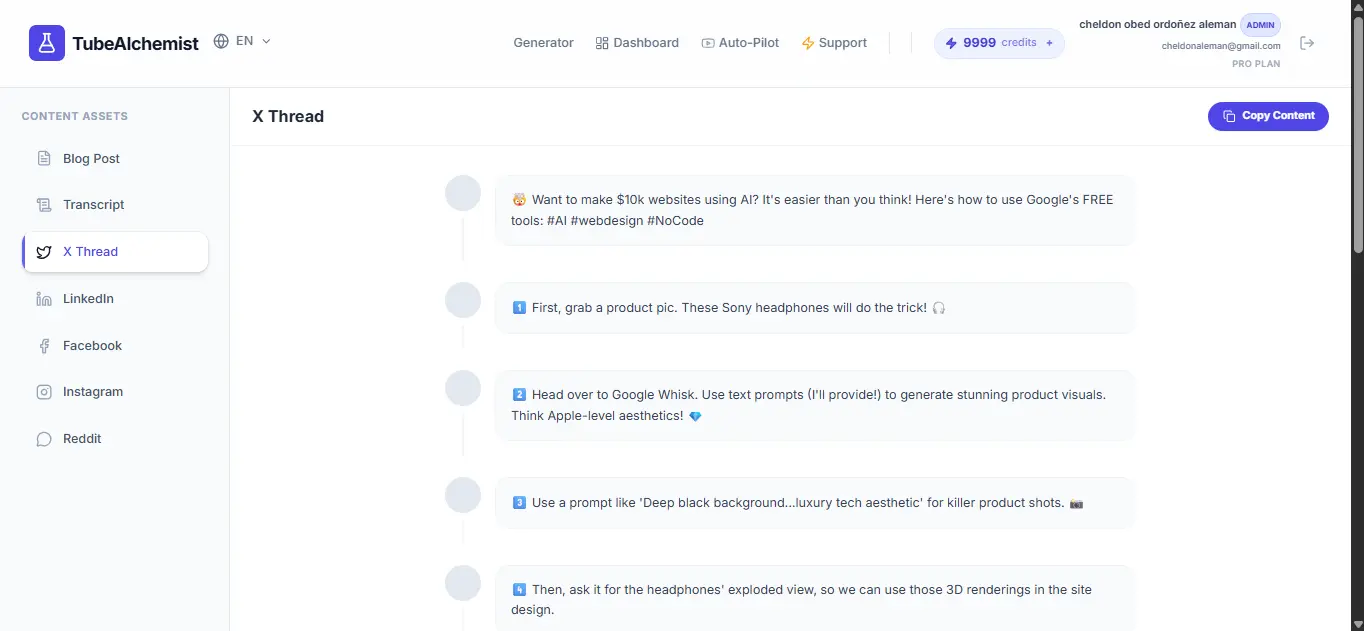1364x631 pixels.
Task: Copy the thread with Copy Content button
Action: tap(1268, 116)
